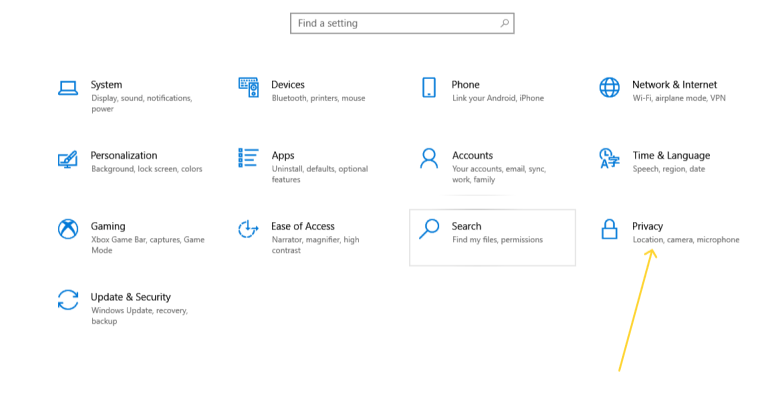Click into the Find a setting field

[x=402, y=23]
